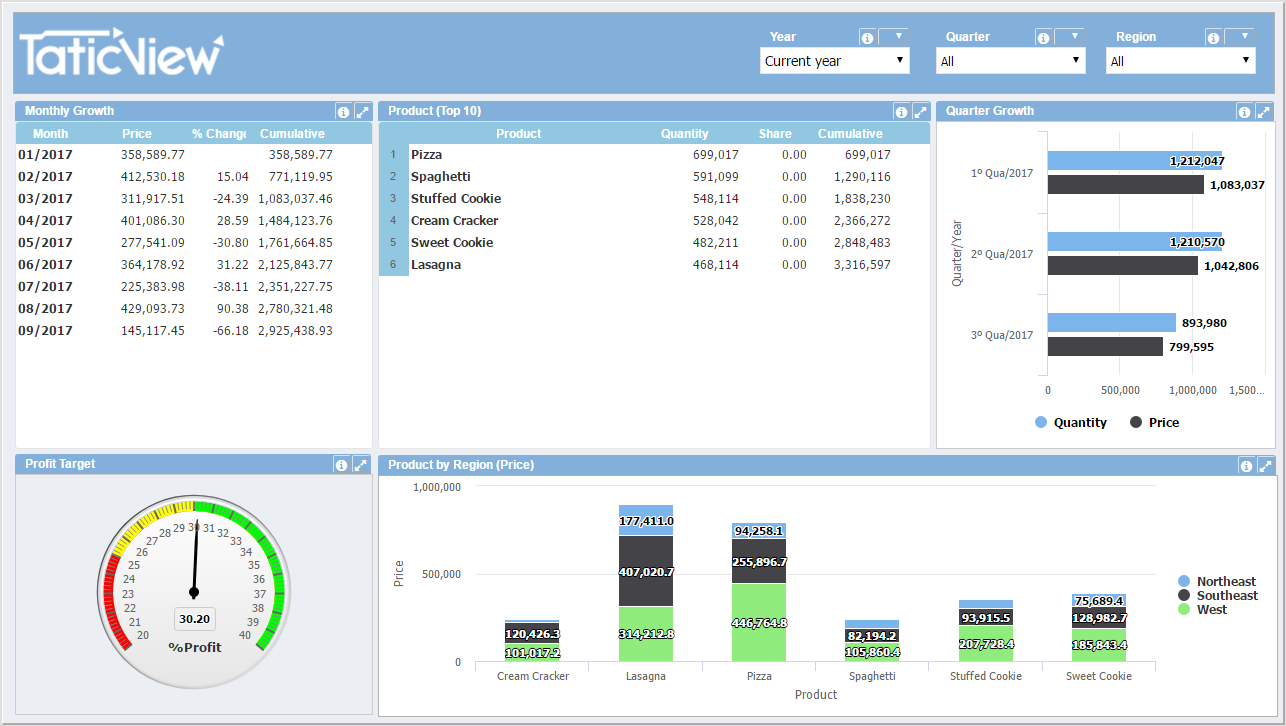Click the info icon beside the Year filter

click(x=866, y=36)
